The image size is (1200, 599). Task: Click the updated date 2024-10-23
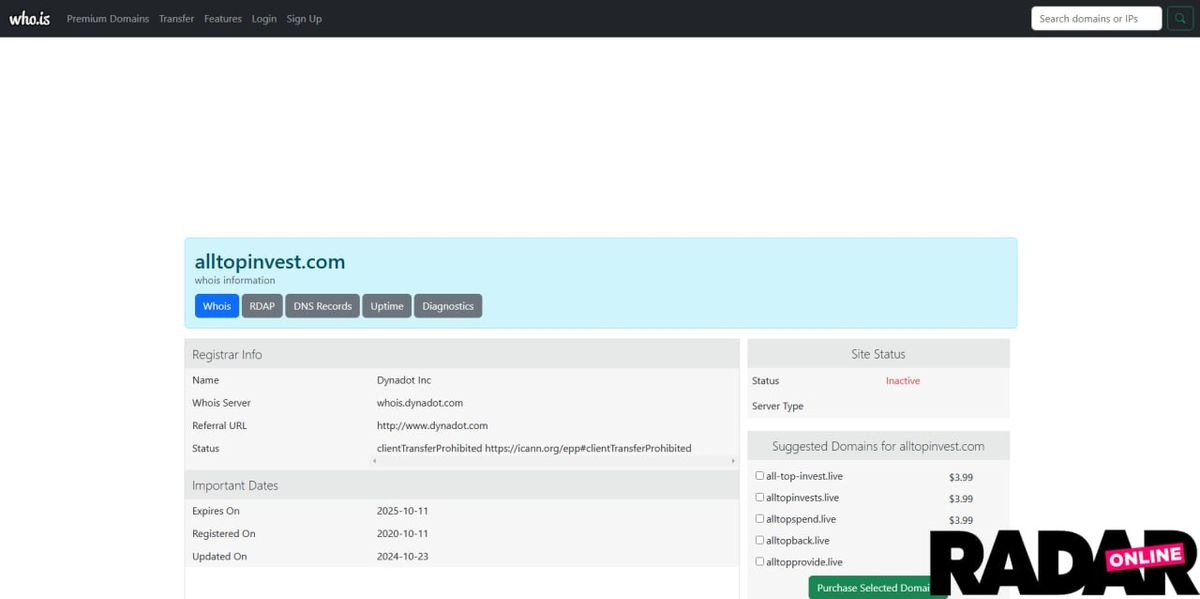pos(403,556)
